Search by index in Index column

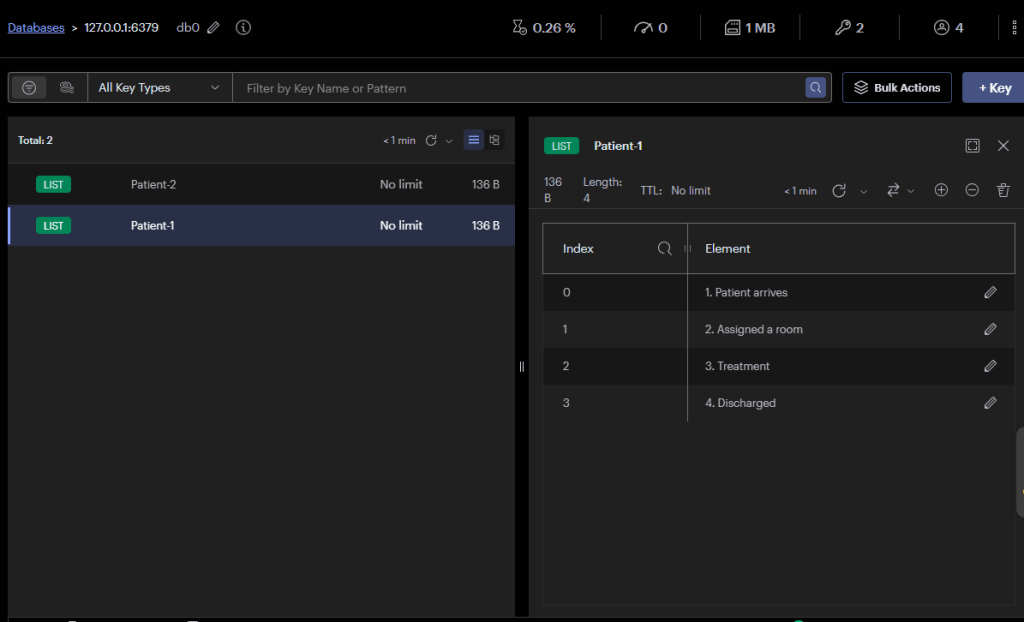point(664,249)
